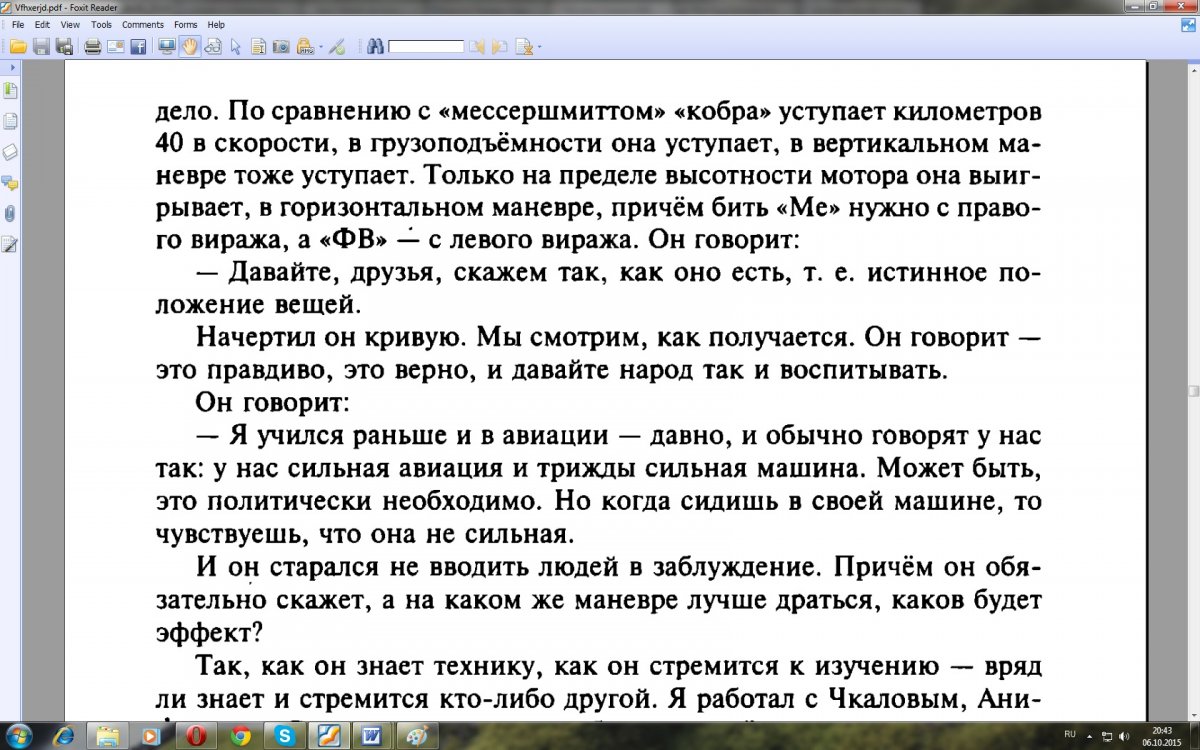Expand the left navigation panel arrow
1200x750 pixels.
[x=11, y=66]
